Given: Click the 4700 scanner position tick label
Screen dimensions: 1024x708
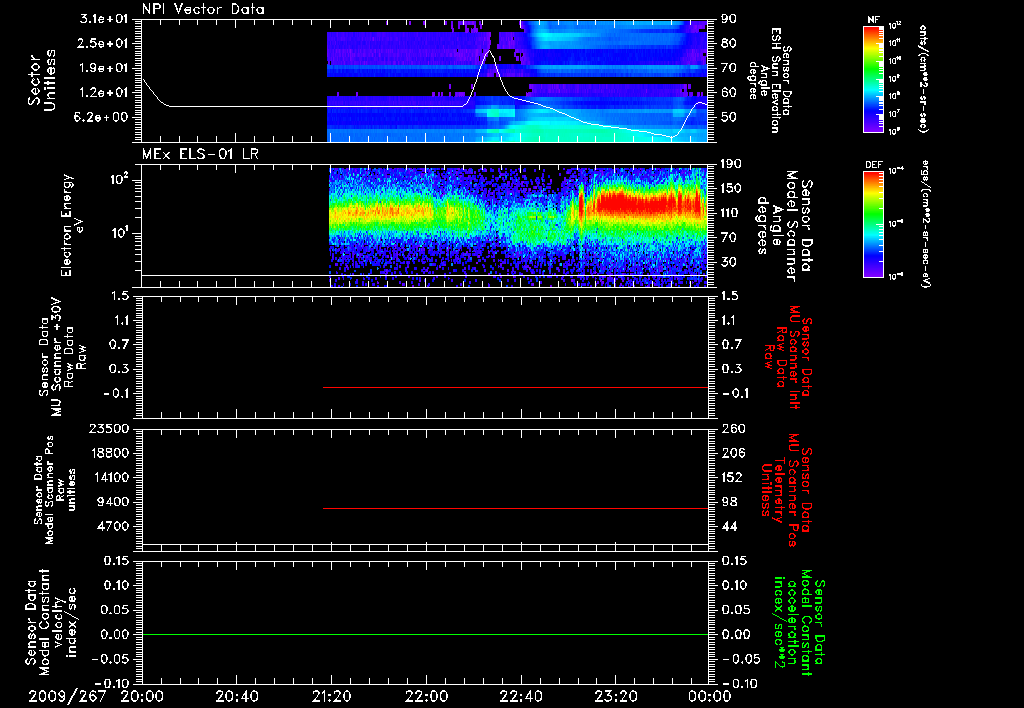Looking at the screenshot, I should pos(114,526).
